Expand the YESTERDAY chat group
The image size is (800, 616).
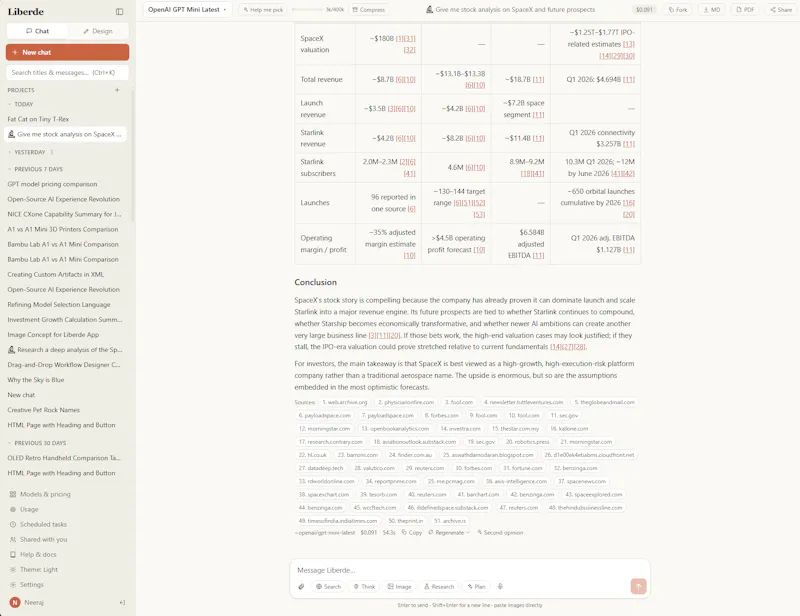pos(30,152)
